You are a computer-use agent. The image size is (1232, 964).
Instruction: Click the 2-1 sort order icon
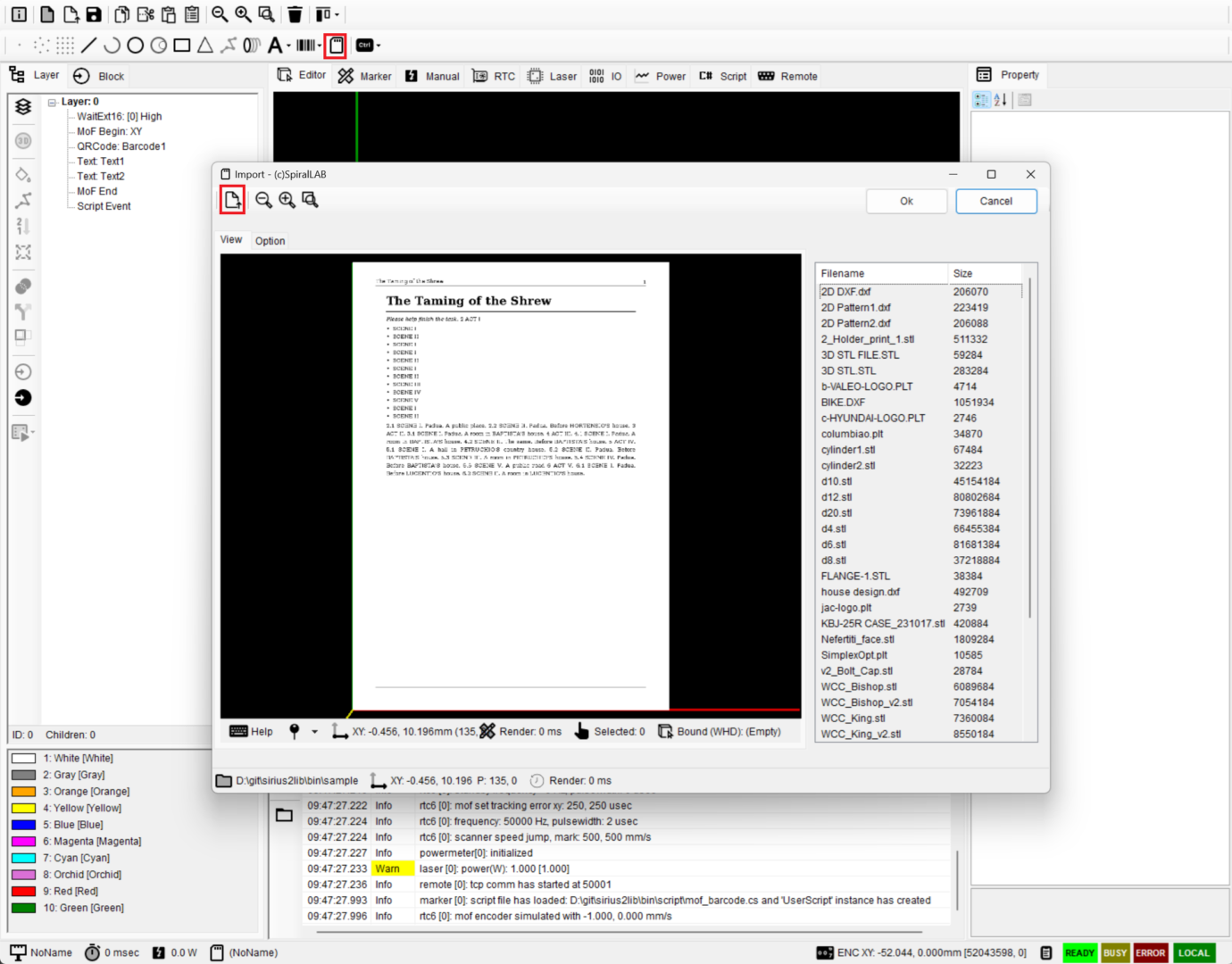pyautogui.click(x=23, y=226)
